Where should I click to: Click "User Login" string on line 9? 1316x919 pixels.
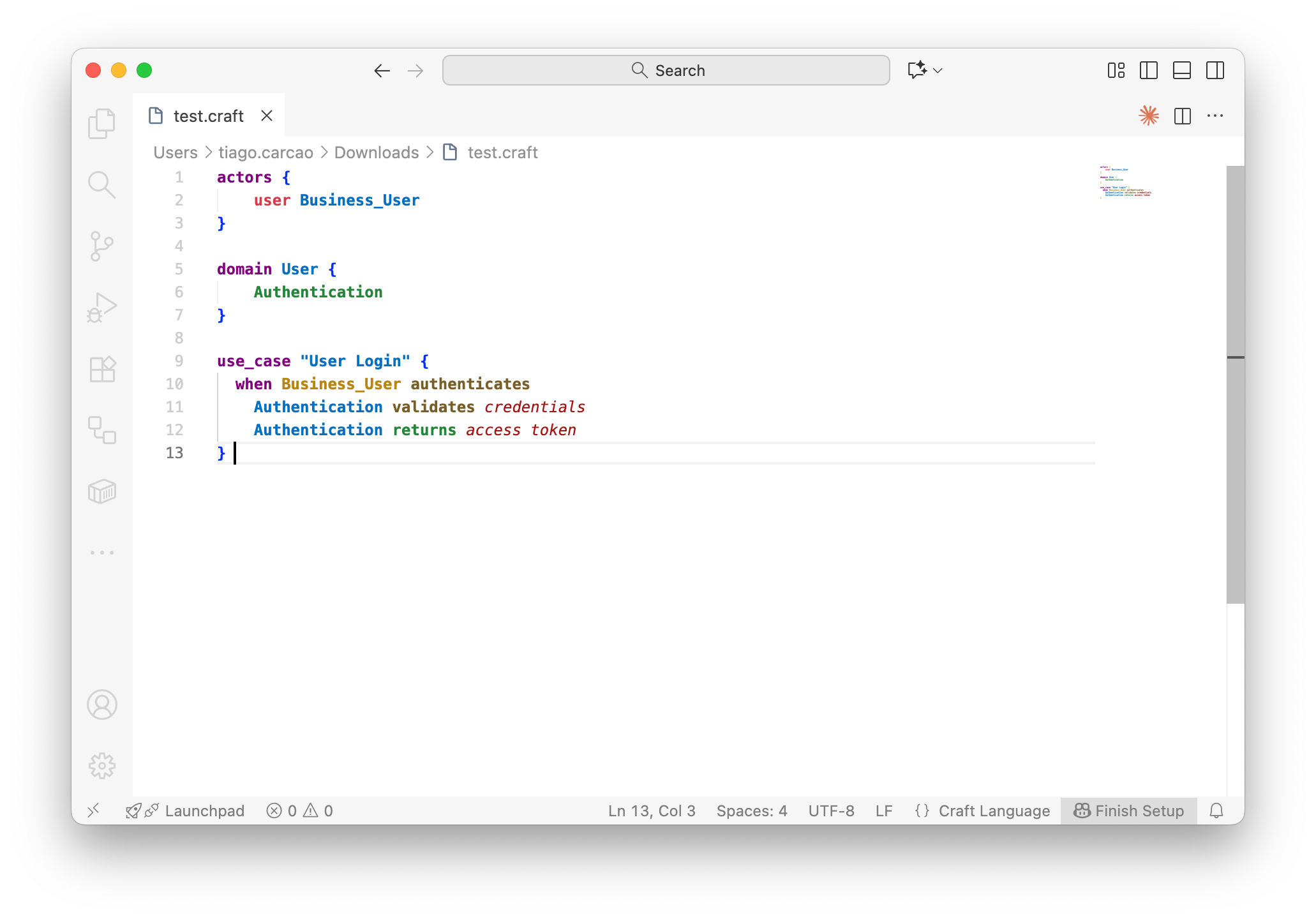[355, 361]
